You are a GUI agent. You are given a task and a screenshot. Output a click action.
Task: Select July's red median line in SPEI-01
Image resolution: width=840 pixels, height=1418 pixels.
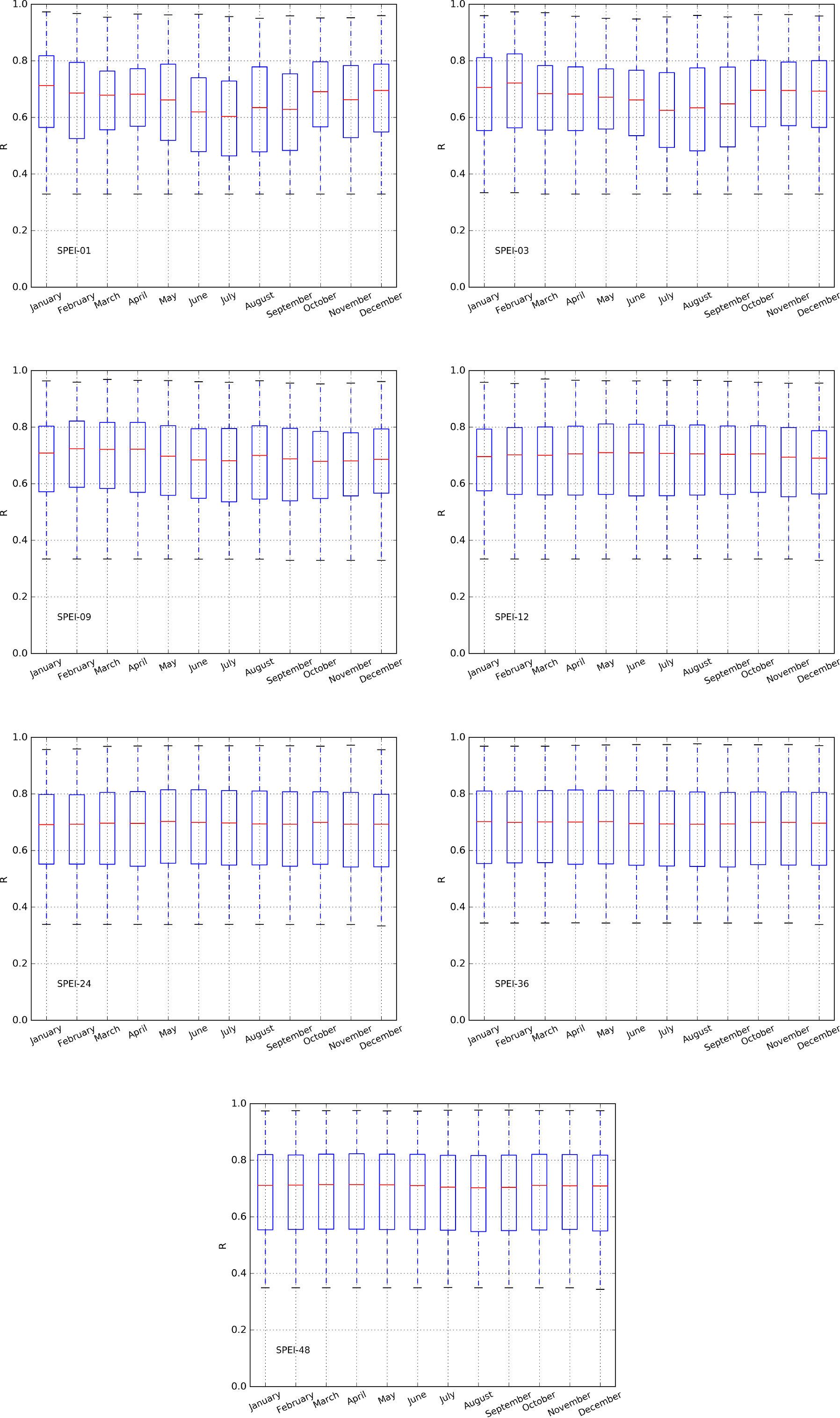[x=229, y=116]
